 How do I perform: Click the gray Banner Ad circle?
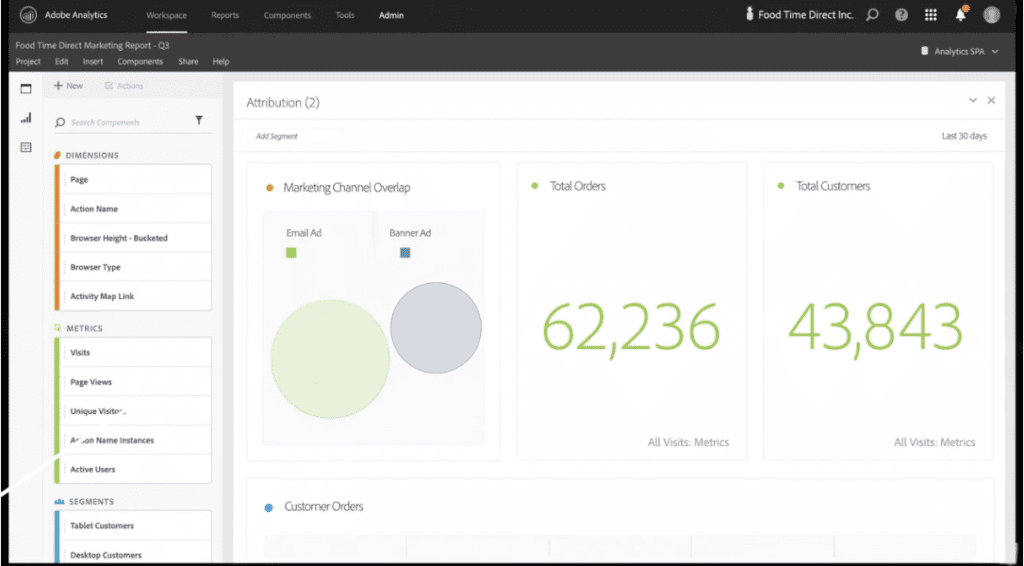coord(436,328)
